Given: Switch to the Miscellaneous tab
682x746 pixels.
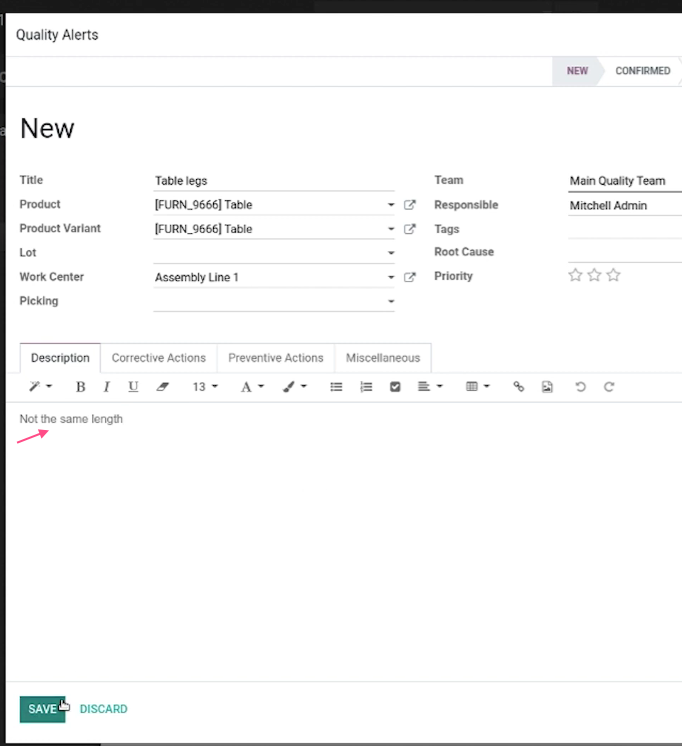Looking at the screenshot, I should (383, 358).
